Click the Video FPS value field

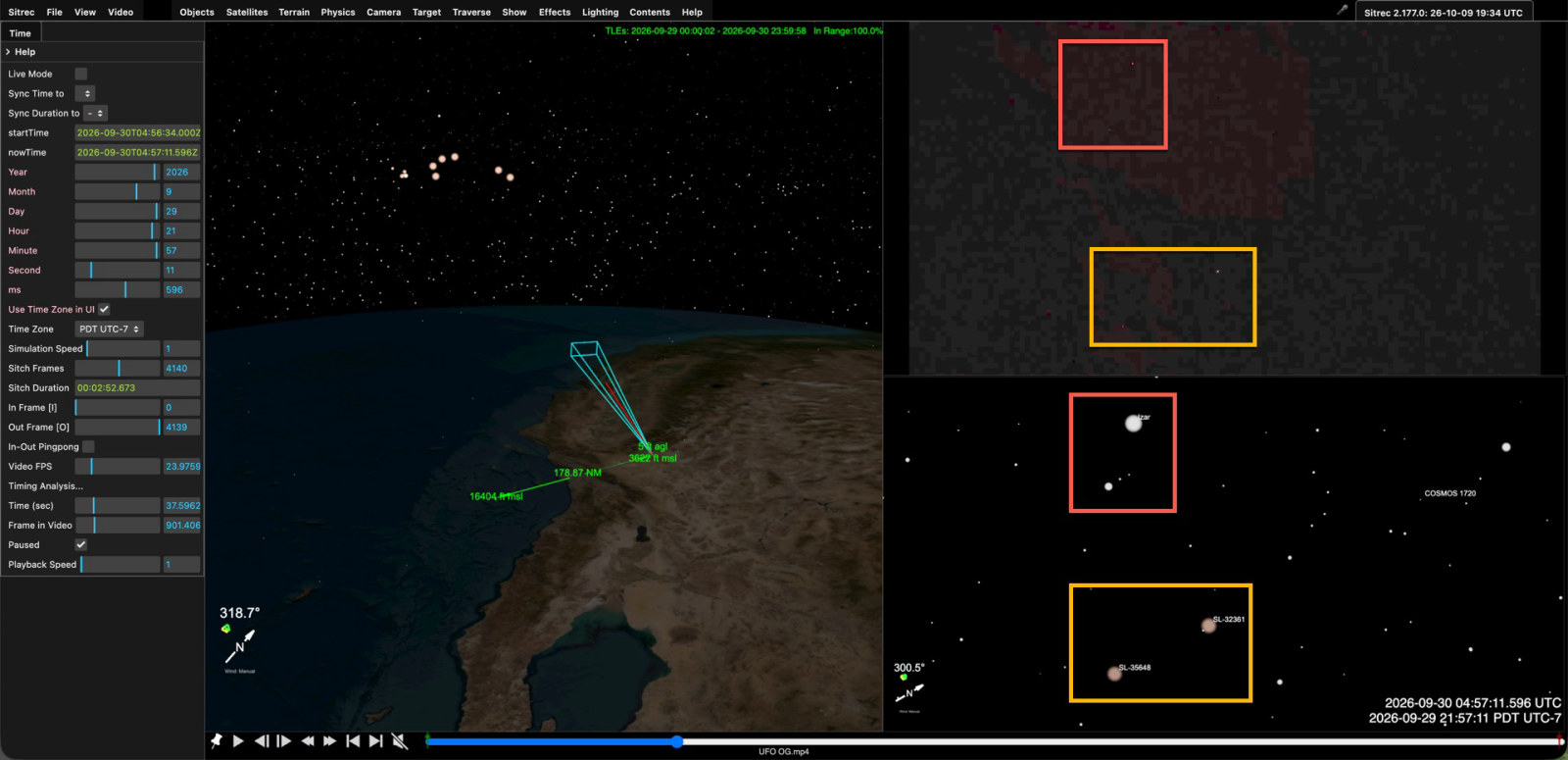pos(182,466)
